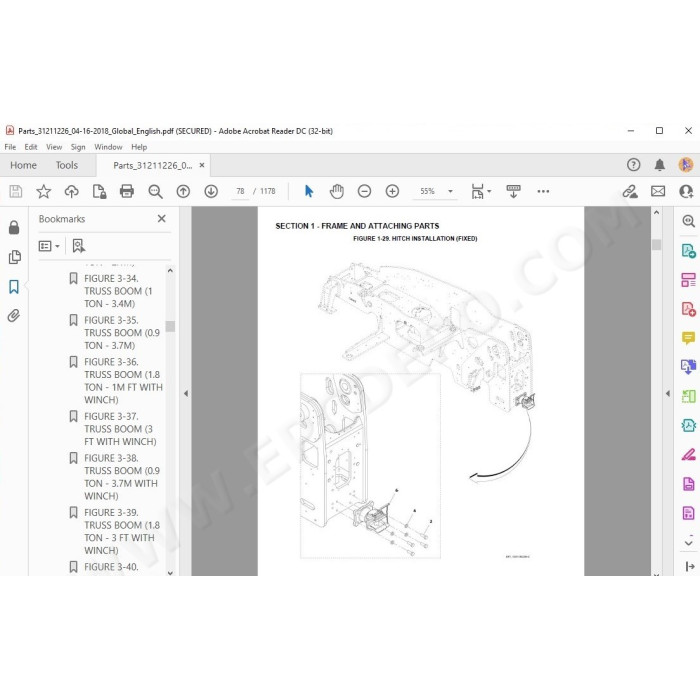Image resolution: width=700 pixels, height=700 pixels.
Task: Find the current bookmark icon
Action: pos(79,246)
